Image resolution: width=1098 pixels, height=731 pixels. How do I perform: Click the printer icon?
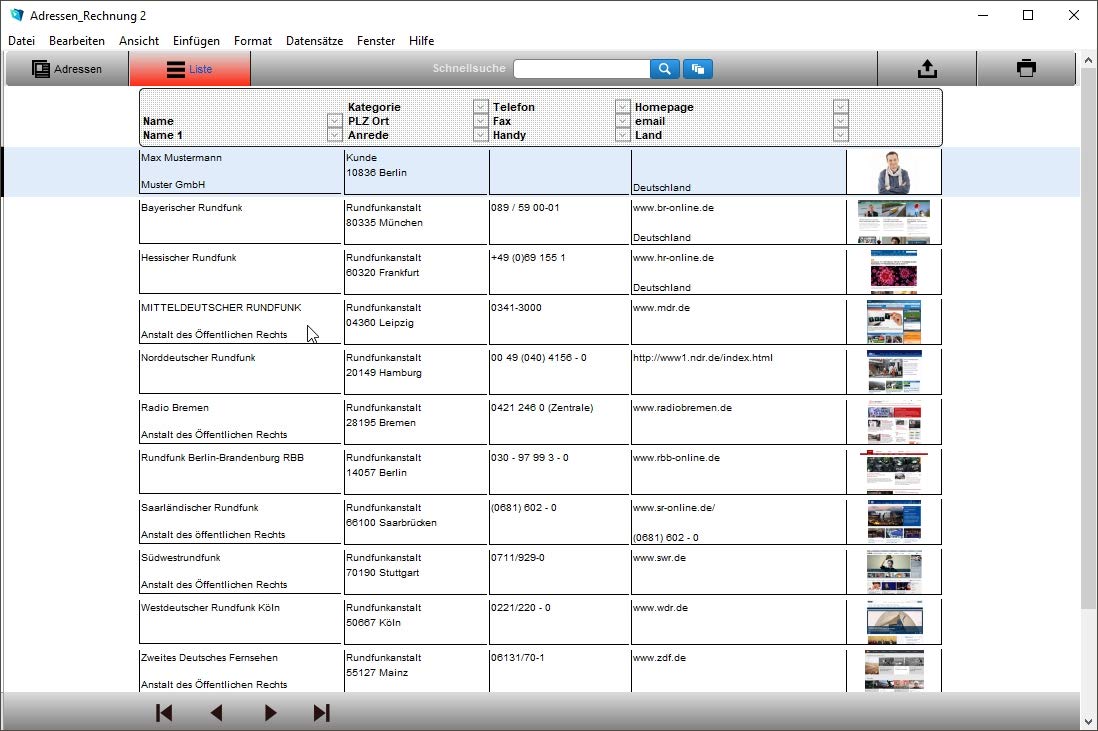point(1026,69)
